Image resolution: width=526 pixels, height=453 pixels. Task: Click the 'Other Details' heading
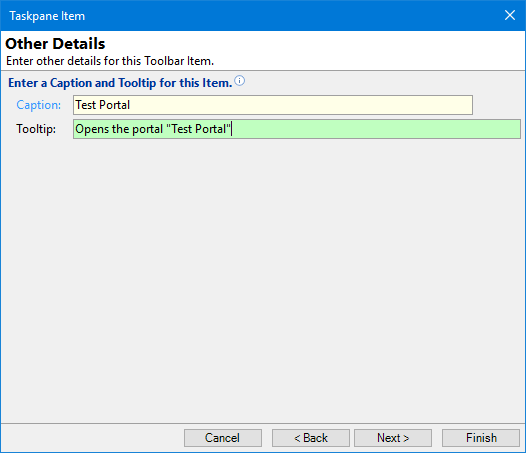point(55,44)
